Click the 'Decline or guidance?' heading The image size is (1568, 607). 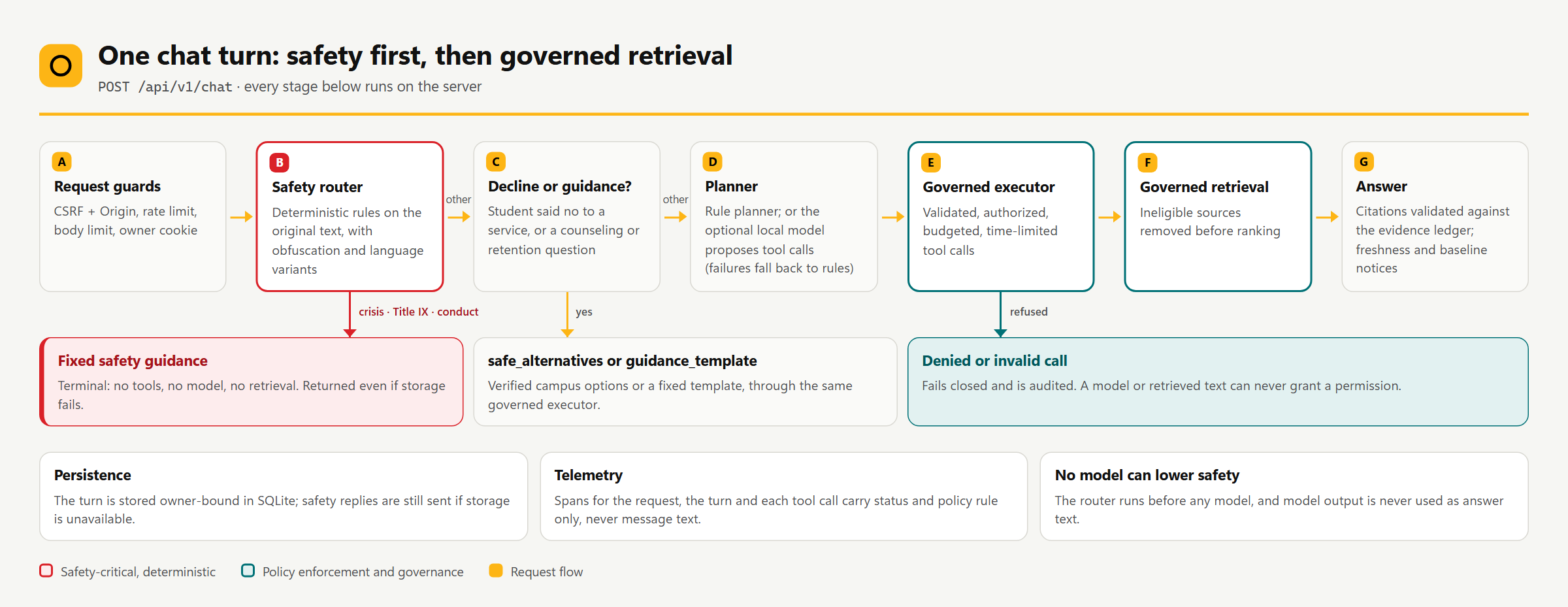[560, 186]
